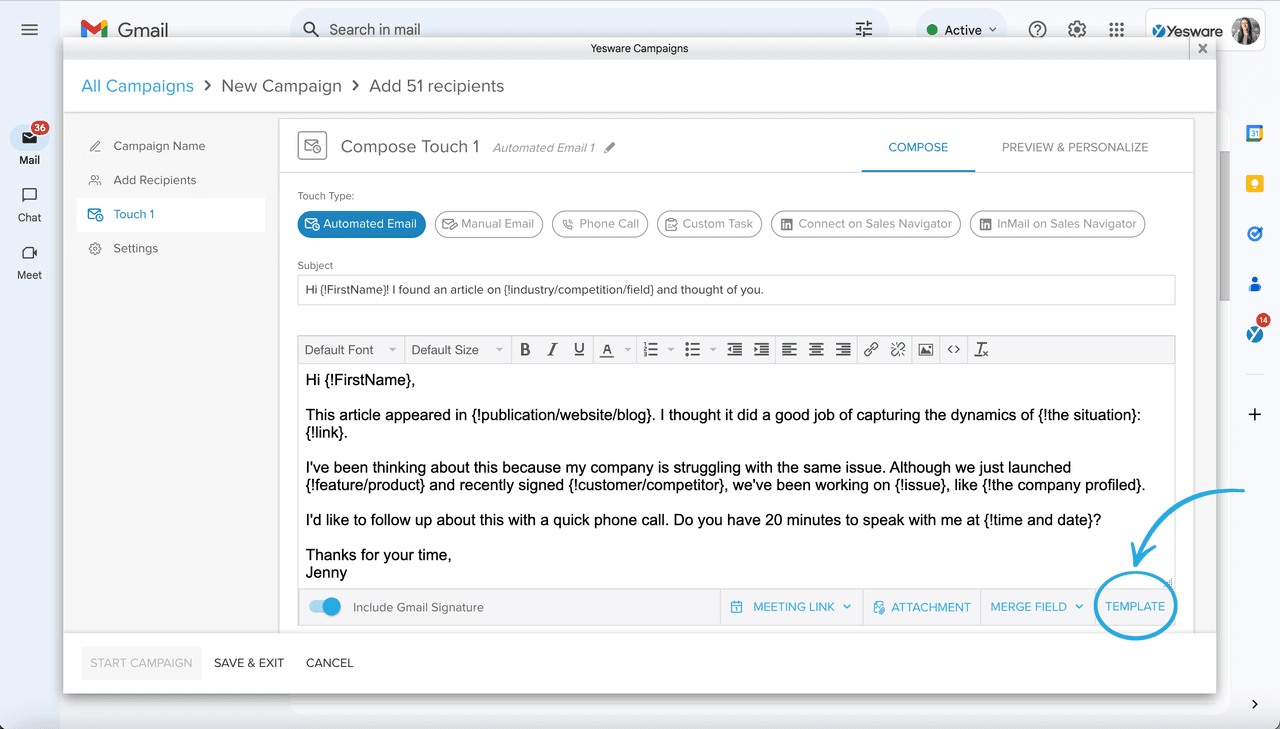Select Automated Email touch type
This screenshot has width=1280, height=729.
pyautogui.click(x=361, y=224)
